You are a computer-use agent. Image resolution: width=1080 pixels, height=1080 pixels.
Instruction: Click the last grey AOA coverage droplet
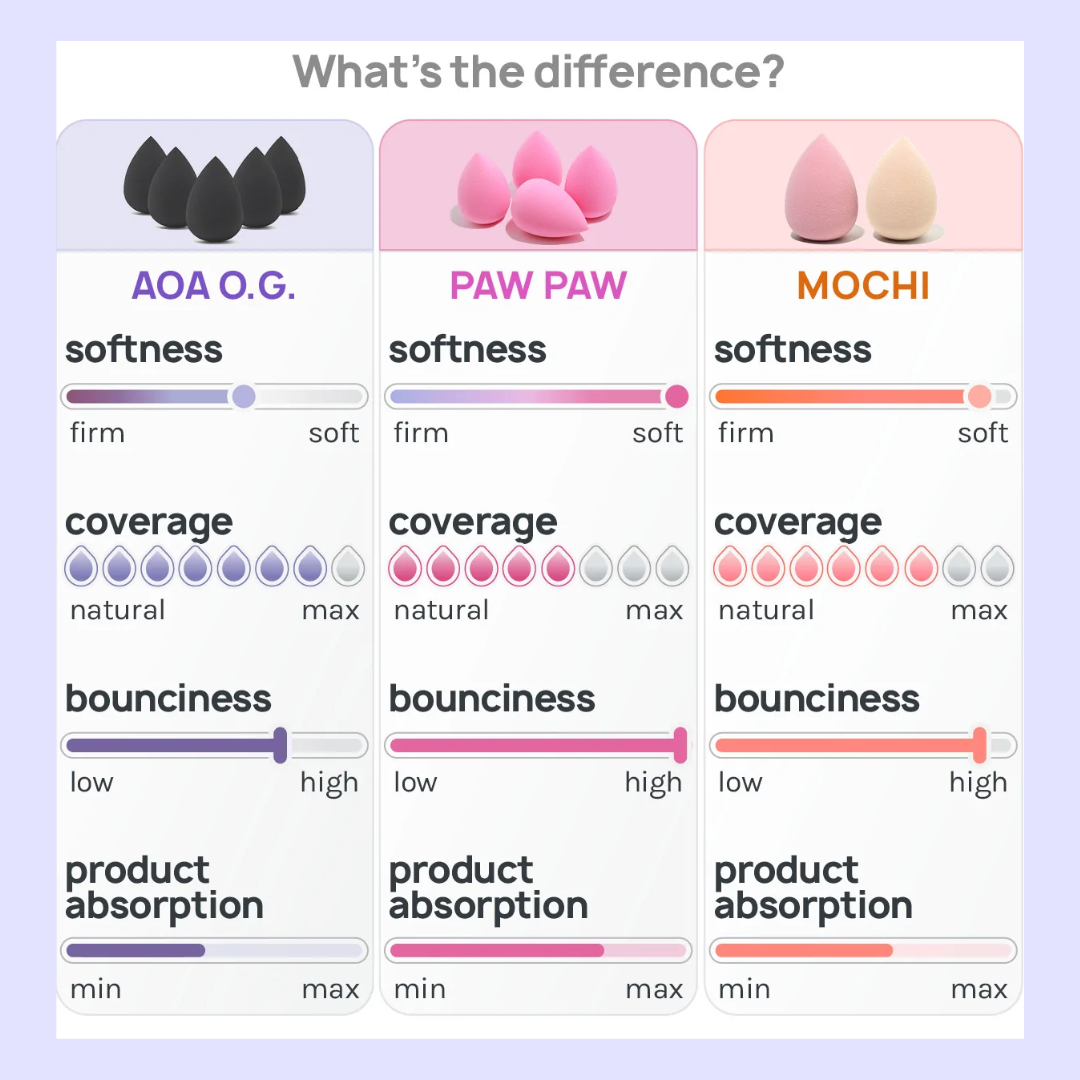348,566
